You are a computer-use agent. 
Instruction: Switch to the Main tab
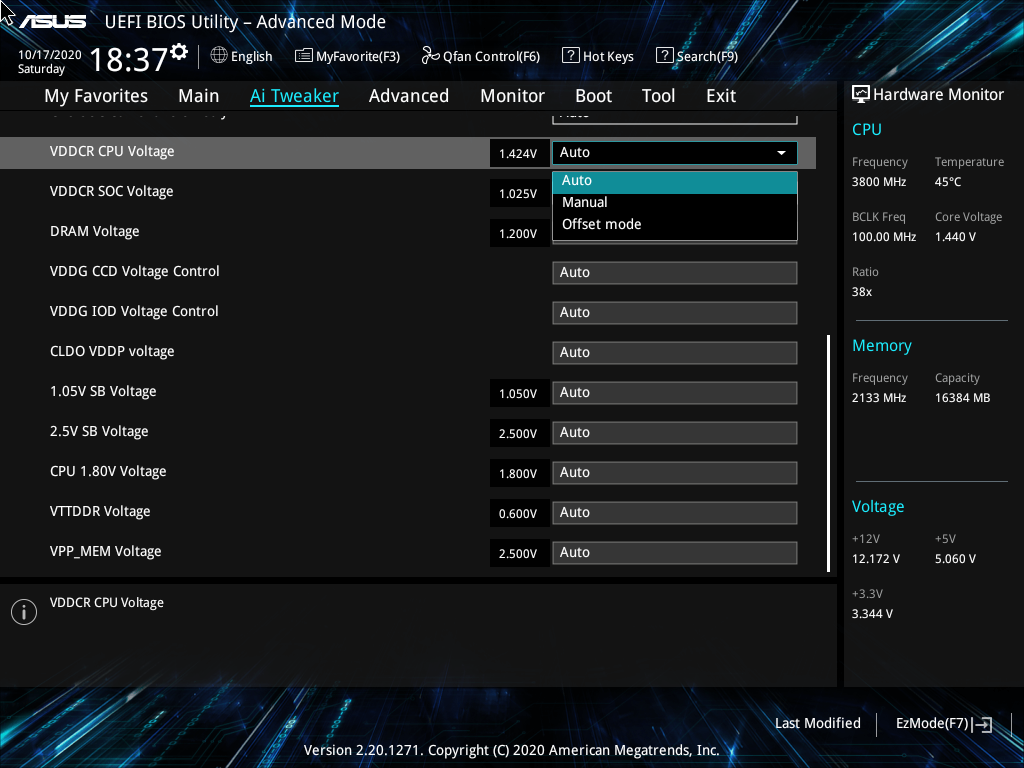coord(199,96)
